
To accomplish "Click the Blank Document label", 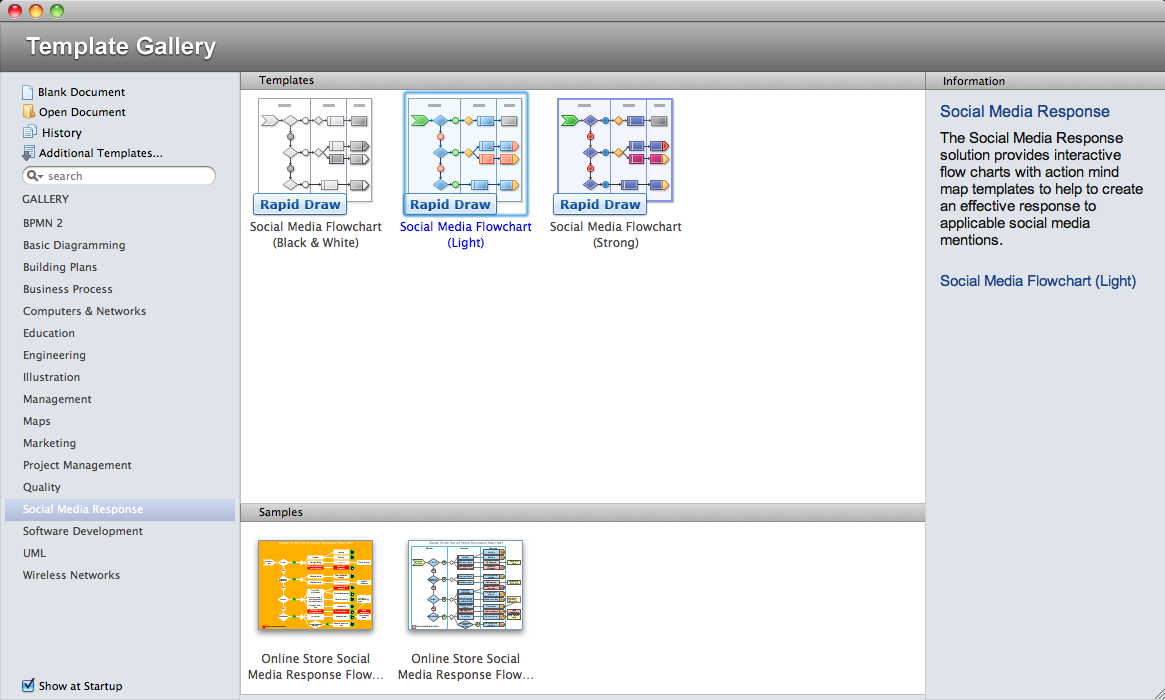I will click(82, 92).
